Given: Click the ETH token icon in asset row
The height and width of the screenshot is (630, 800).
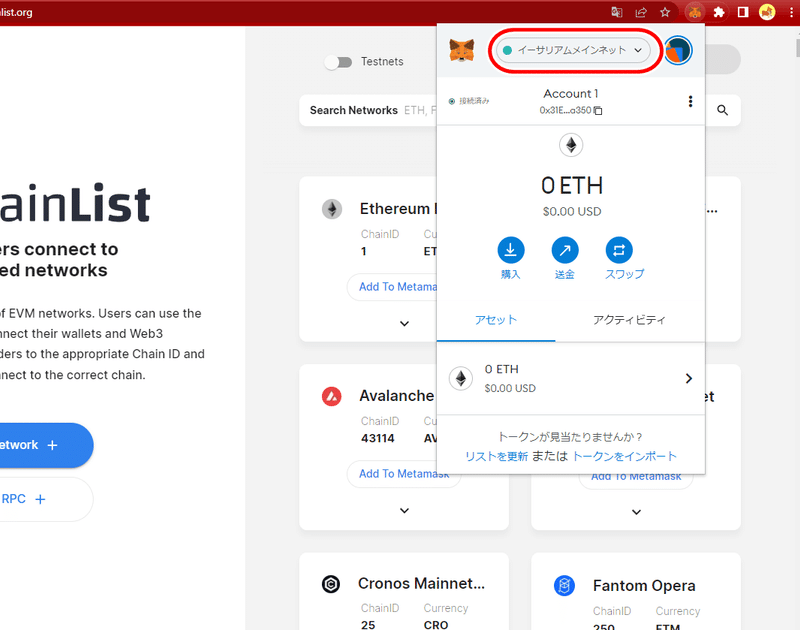Looking at the screenshot, I should click(x=461, y=379).
